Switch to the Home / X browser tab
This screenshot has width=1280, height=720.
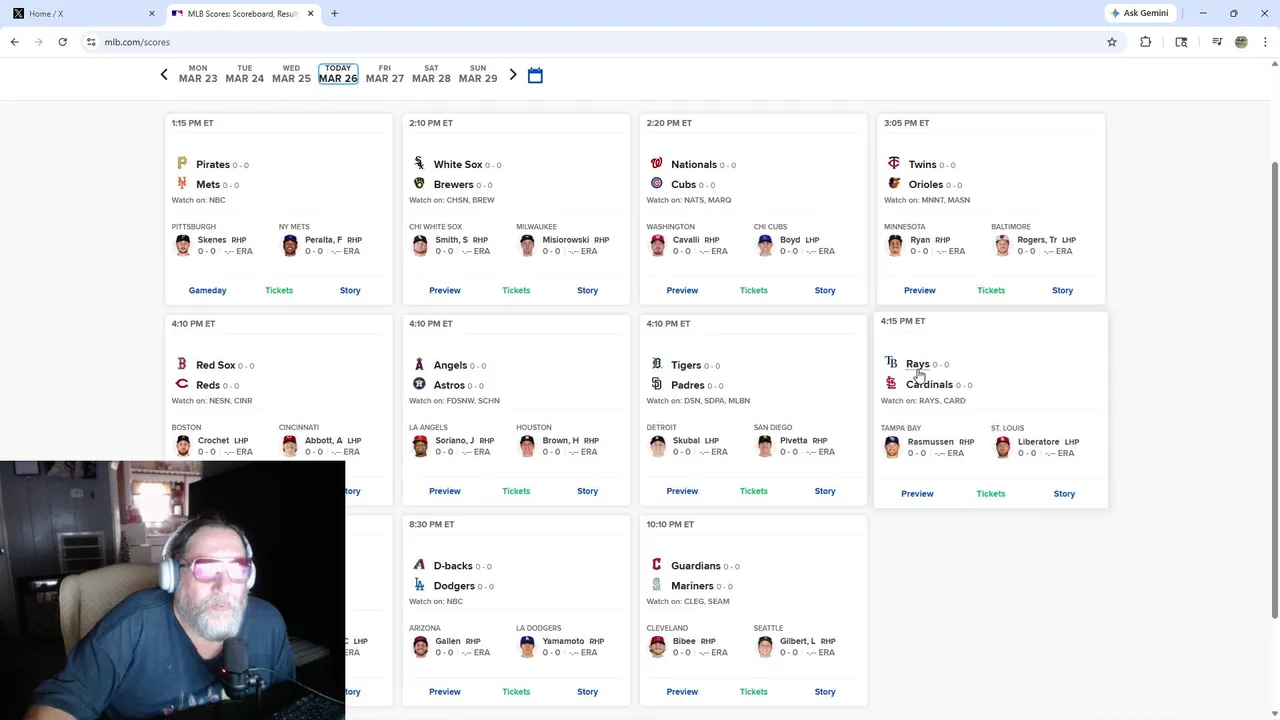[x=82, y=14]
